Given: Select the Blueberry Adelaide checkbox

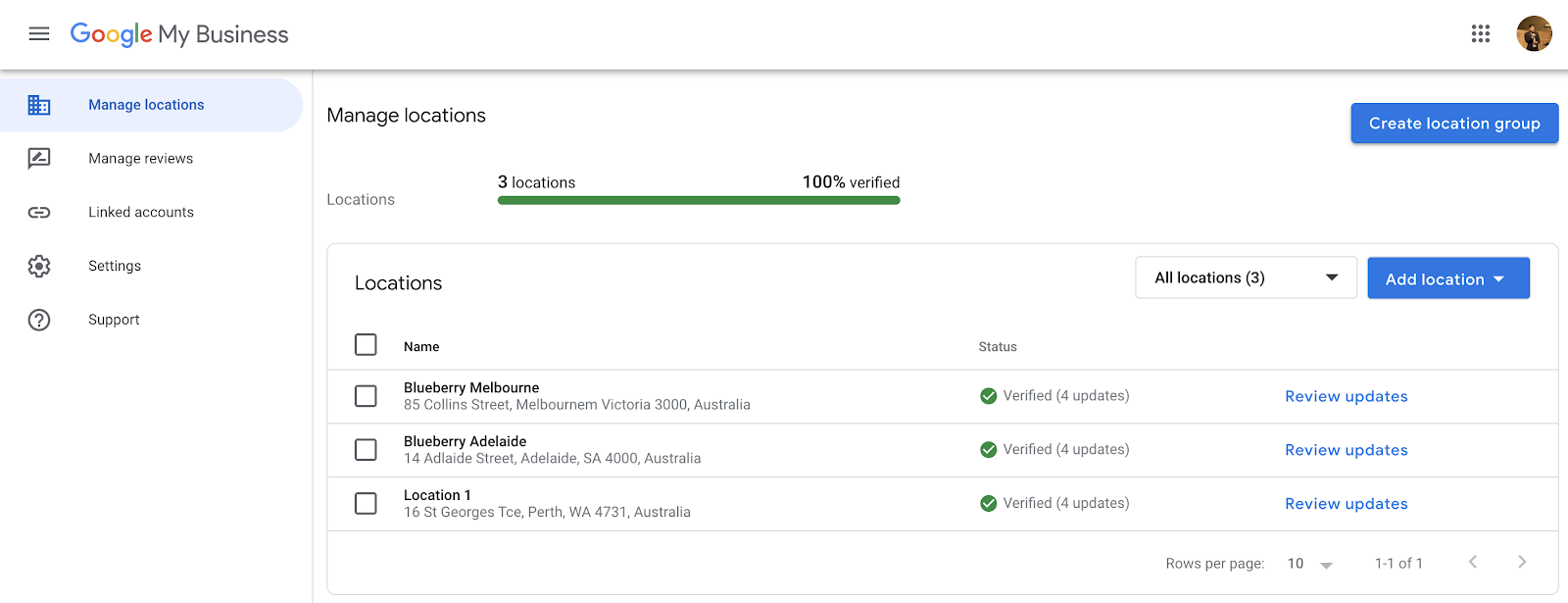Looking at the screenshot, I should (x=366, y=450).
